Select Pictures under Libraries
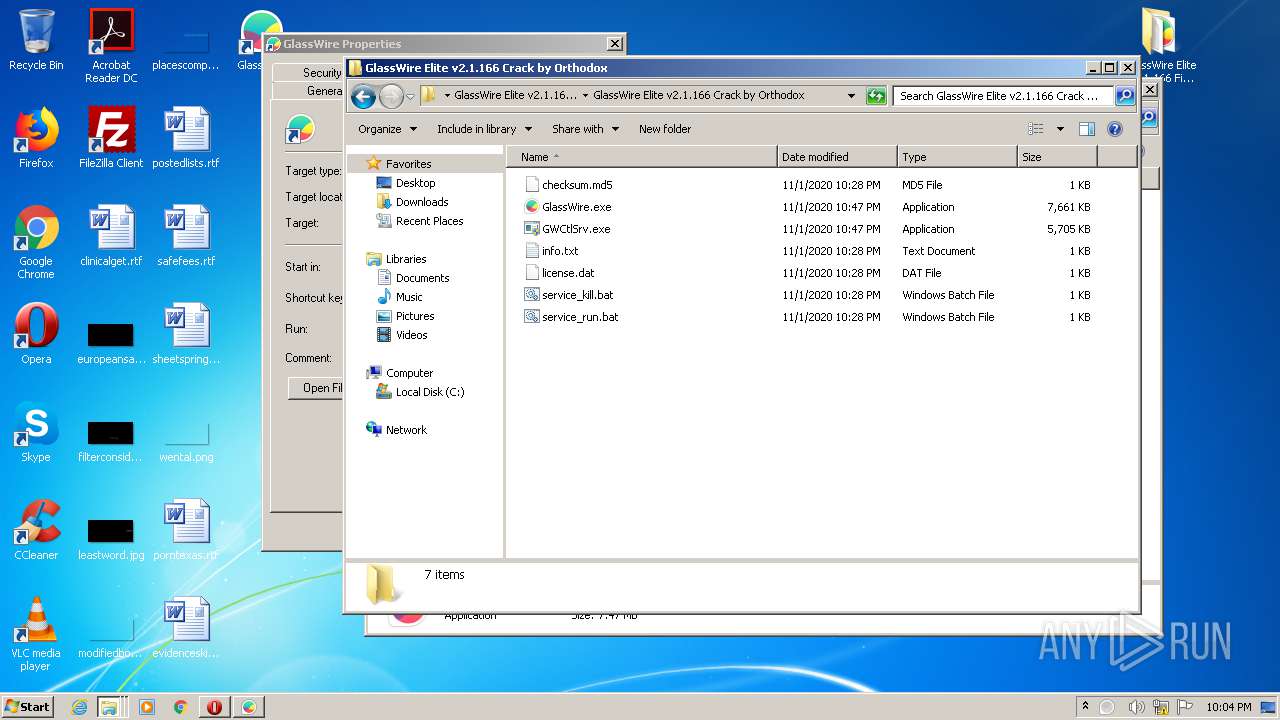Screen dimensions: 1280x720 [x=415, y=316]
